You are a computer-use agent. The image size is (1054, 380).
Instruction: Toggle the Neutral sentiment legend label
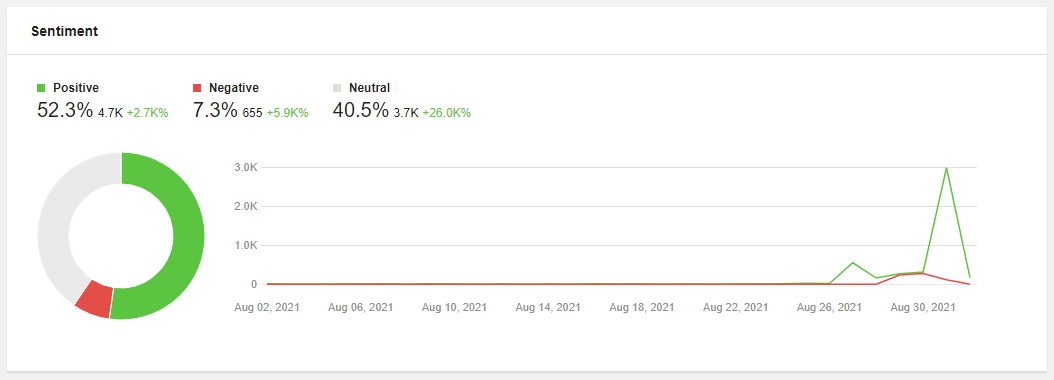click(x=370, y=87)
